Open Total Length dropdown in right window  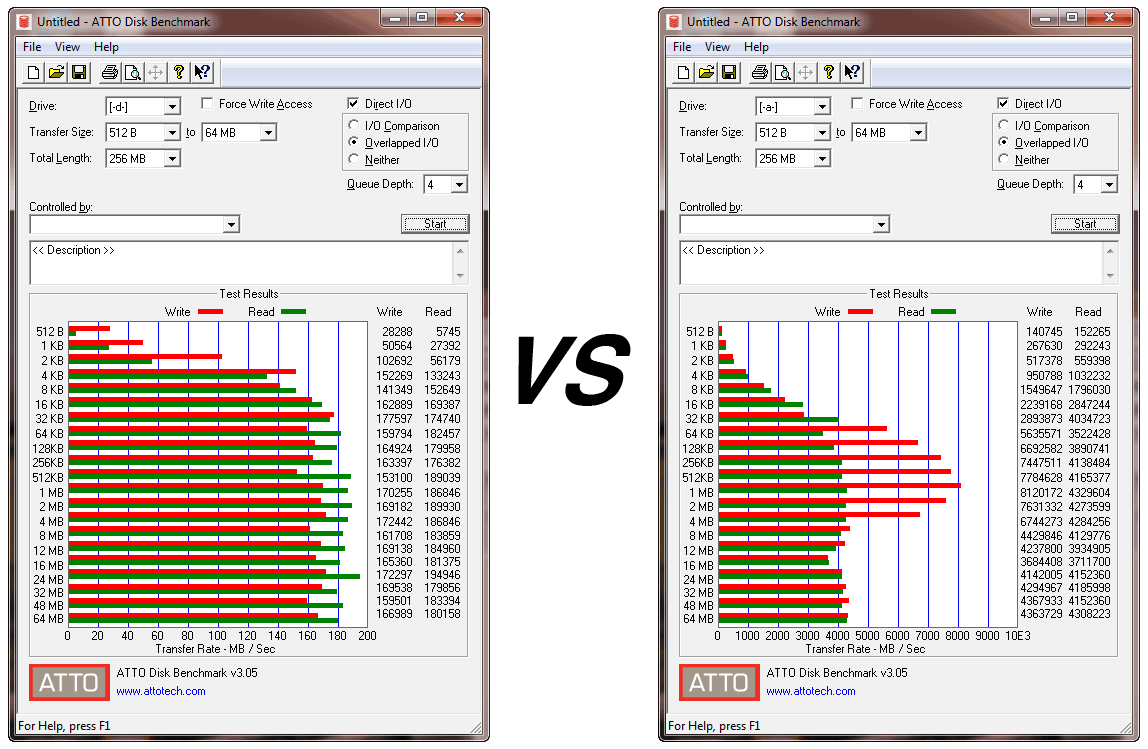click(x=822, y=158)
